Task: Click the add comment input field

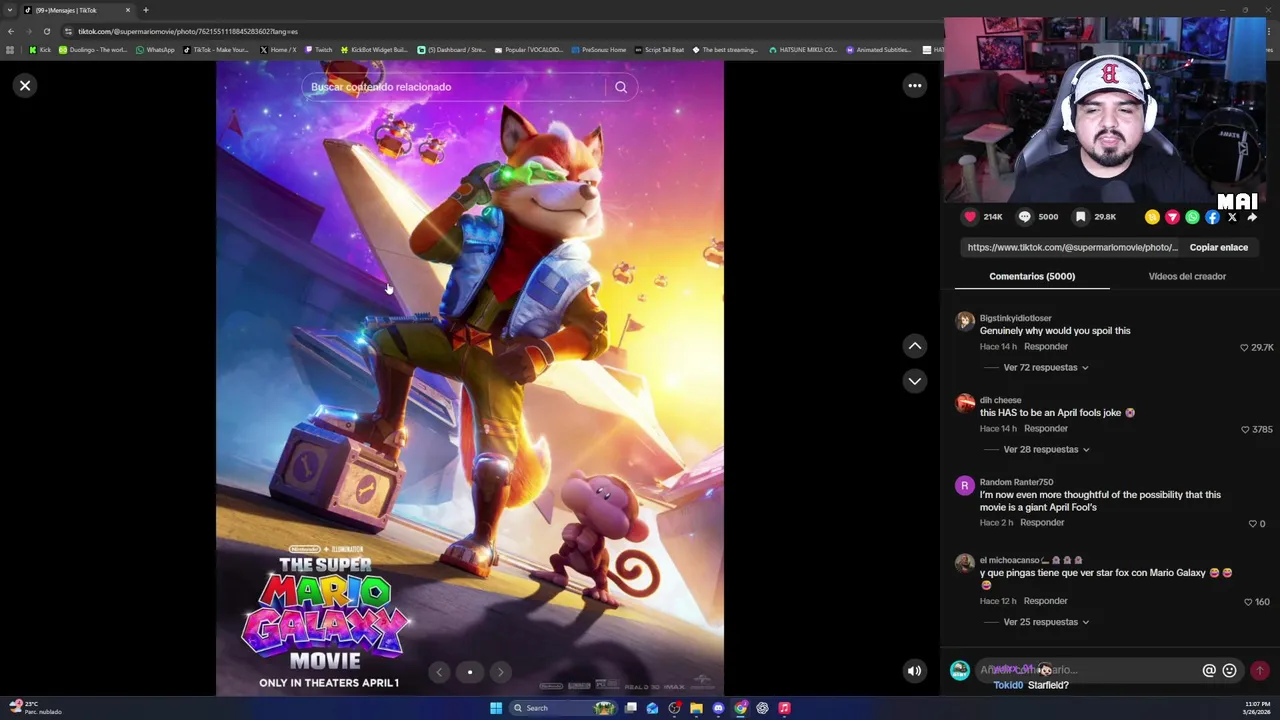Action: coord(1090,671)
